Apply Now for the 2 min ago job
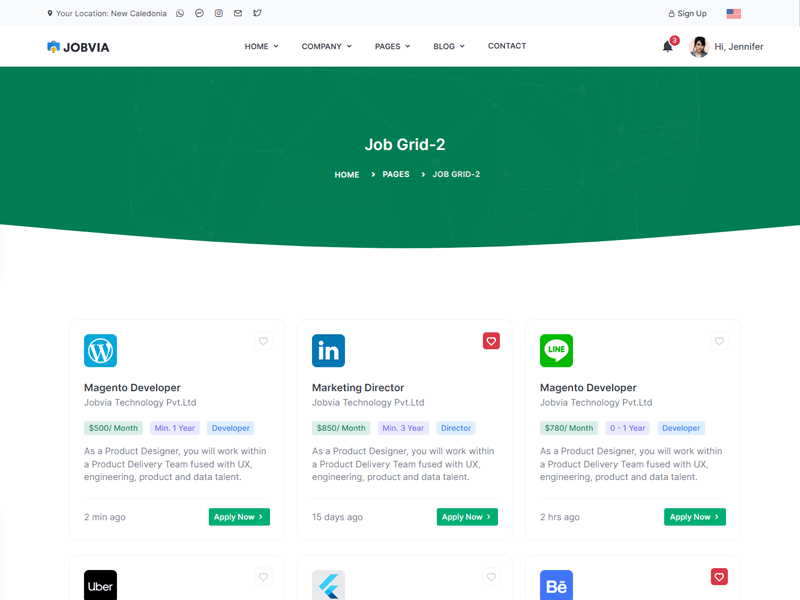Viewport: 800px width, 600px height. tap(239, 517)
